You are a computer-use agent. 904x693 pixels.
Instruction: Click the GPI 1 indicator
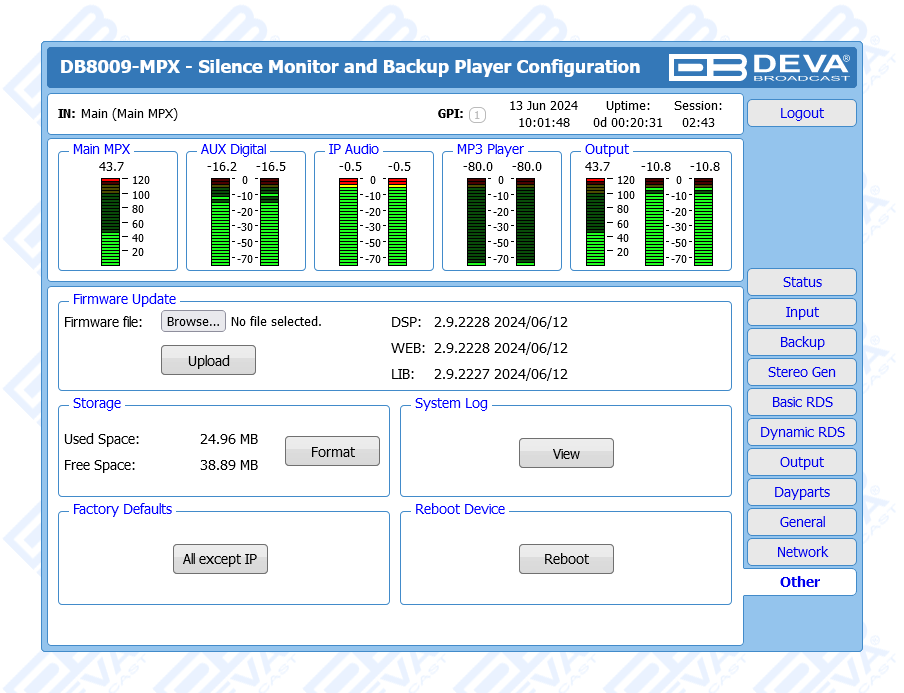point(477,115)
